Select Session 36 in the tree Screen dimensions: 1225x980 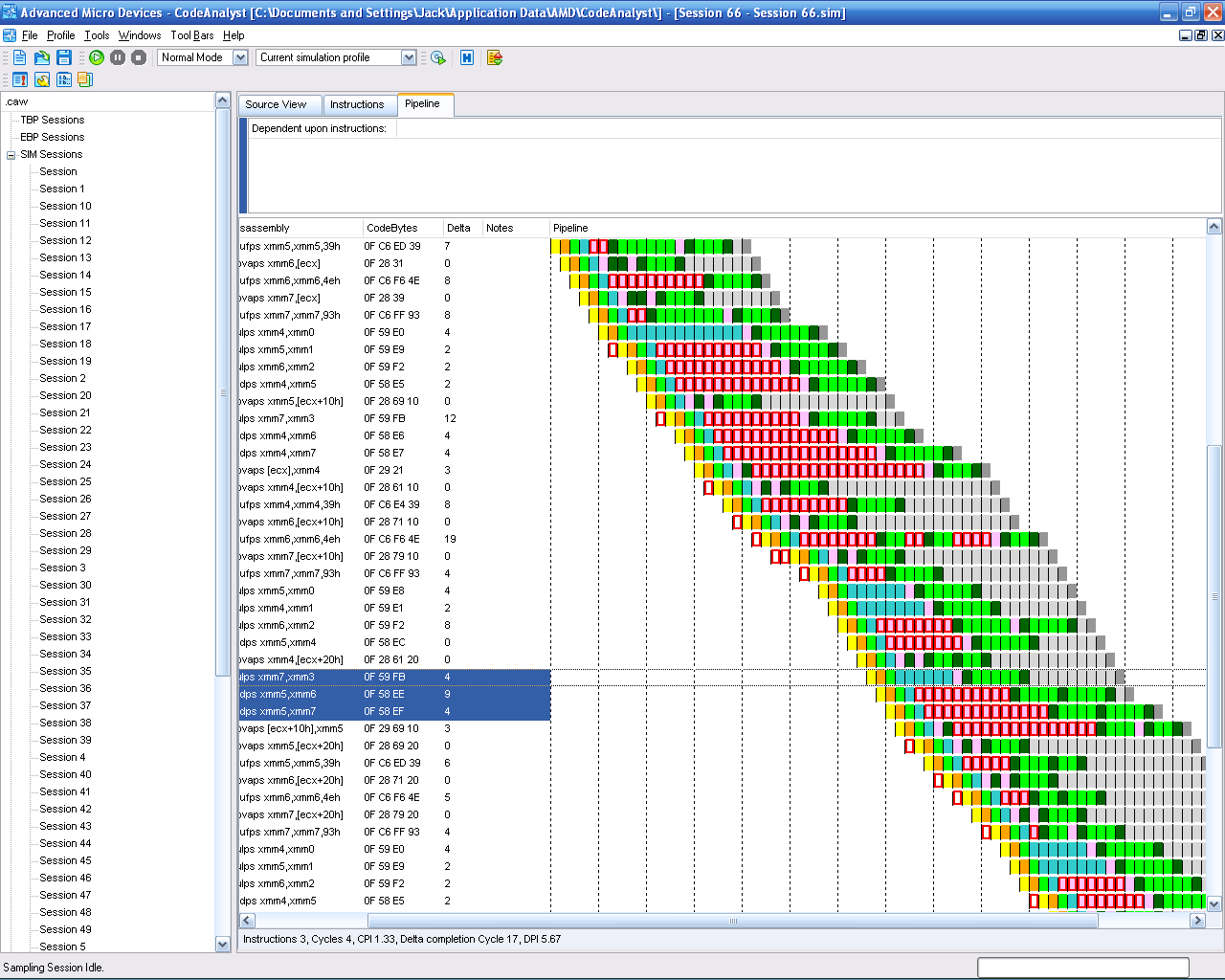tap(65, 689)
